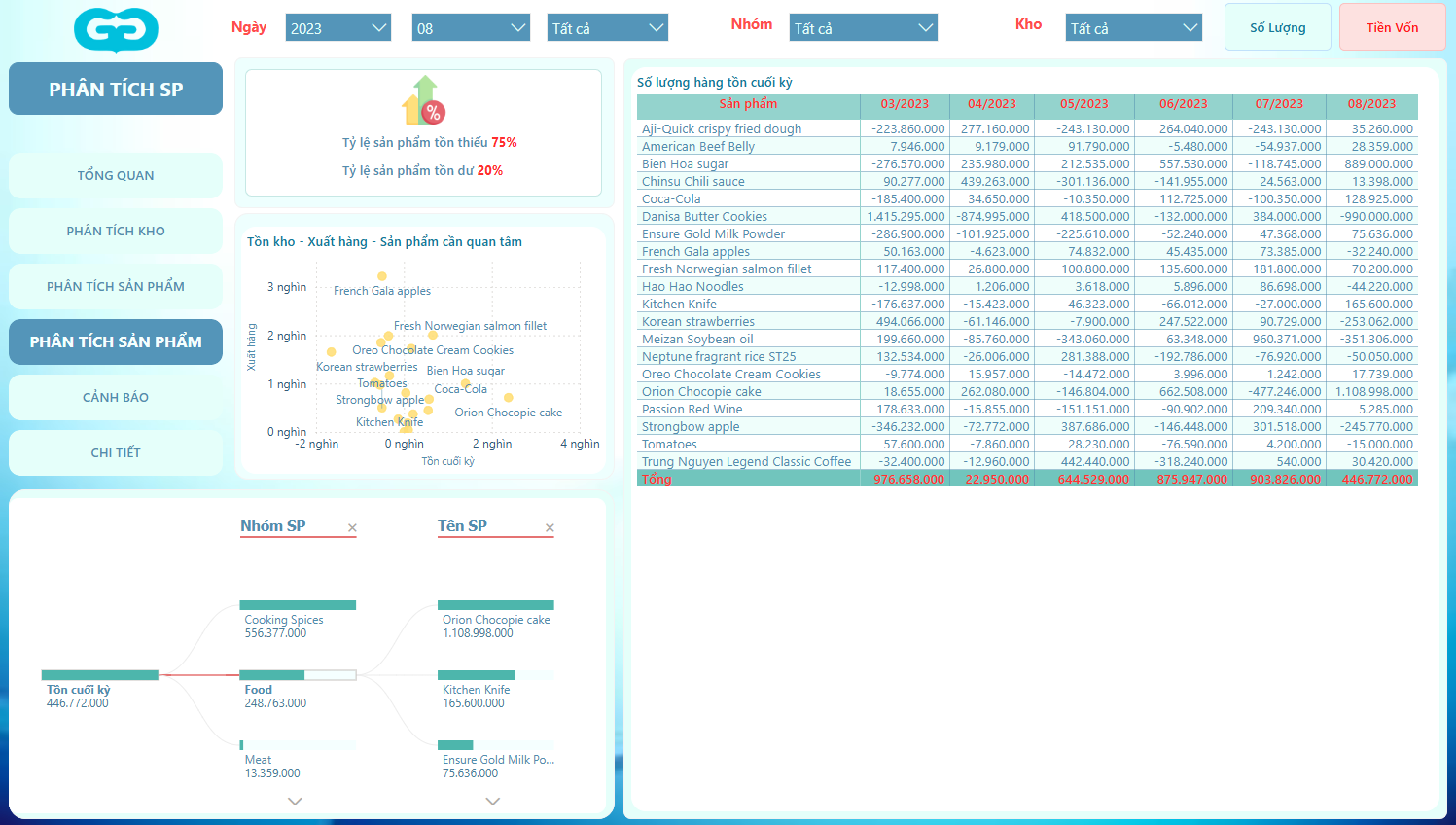The height and width of the screenshot is (825, 1456).
Task: Sort by 03/2023 column header
Action: click(x=905, y=104)
